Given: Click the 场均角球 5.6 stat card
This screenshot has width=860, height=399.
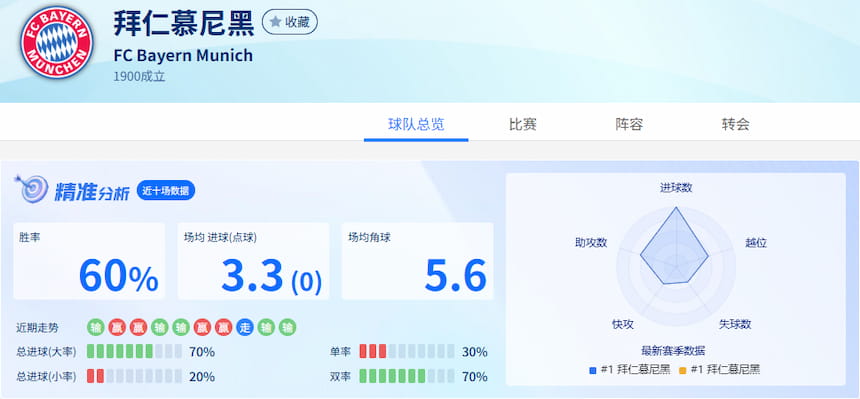Looking at the screenshot, I should [x=417, y=261].
